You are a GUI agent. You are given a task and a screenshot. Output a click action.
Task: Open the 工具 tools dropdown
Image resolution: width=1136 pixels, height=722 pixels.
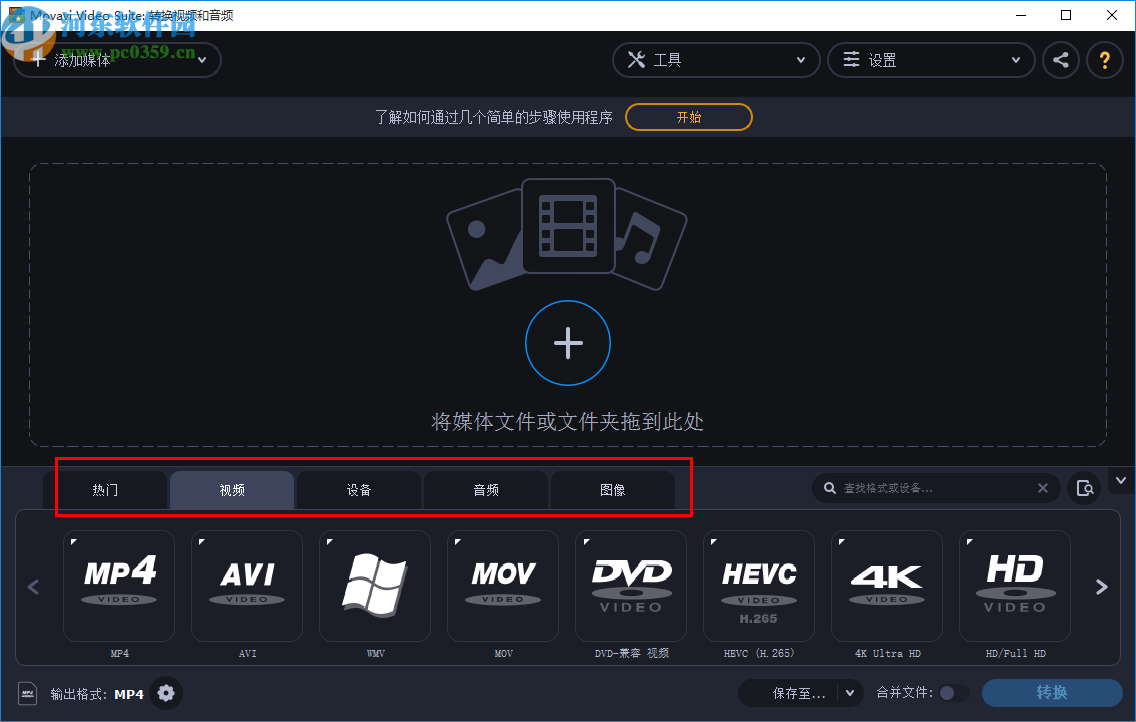click(x=716, y=60)
